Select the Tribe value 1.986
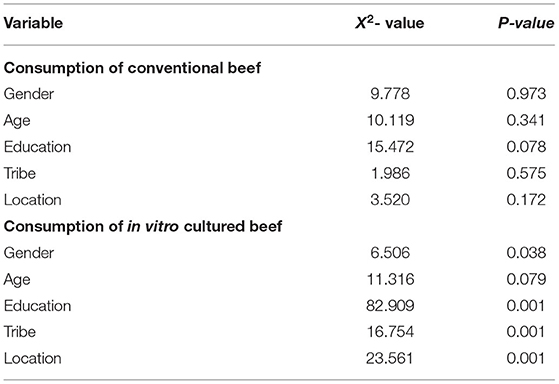This screenshot has height=384, width=559. tap(390, 173)
